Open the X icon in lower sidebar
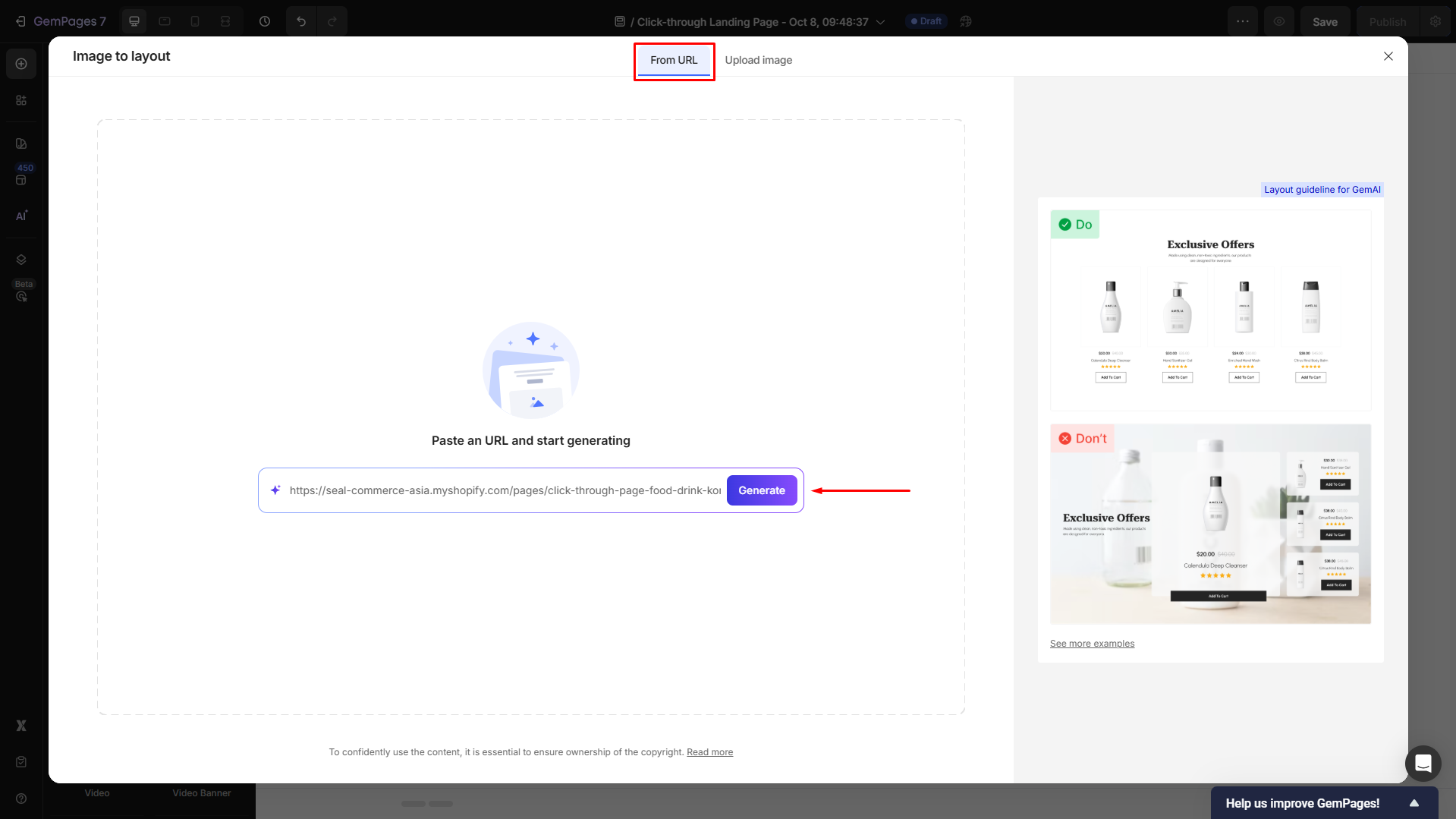This screenshot has height=819, width=1456. pos(21,725)
